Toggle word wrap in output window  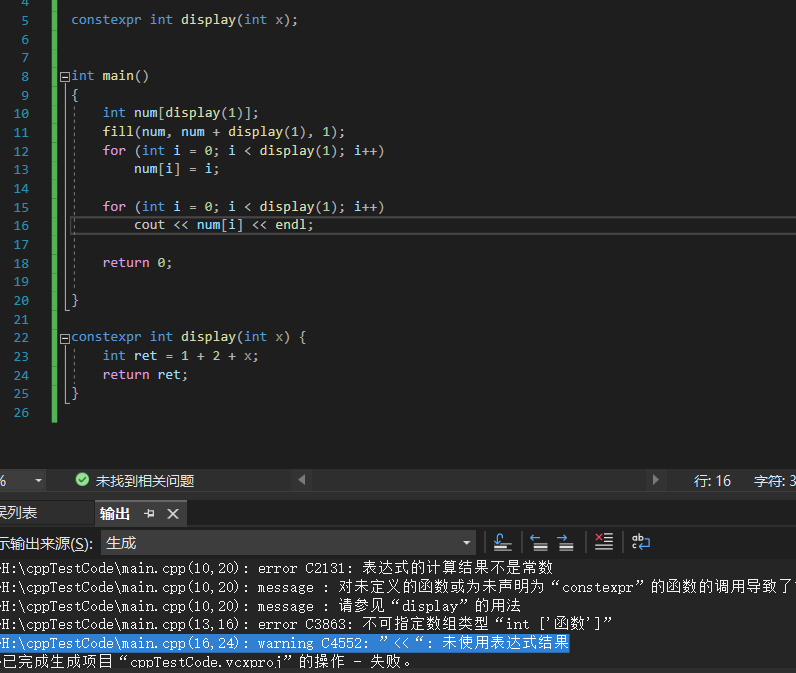(x=641, y=542)
